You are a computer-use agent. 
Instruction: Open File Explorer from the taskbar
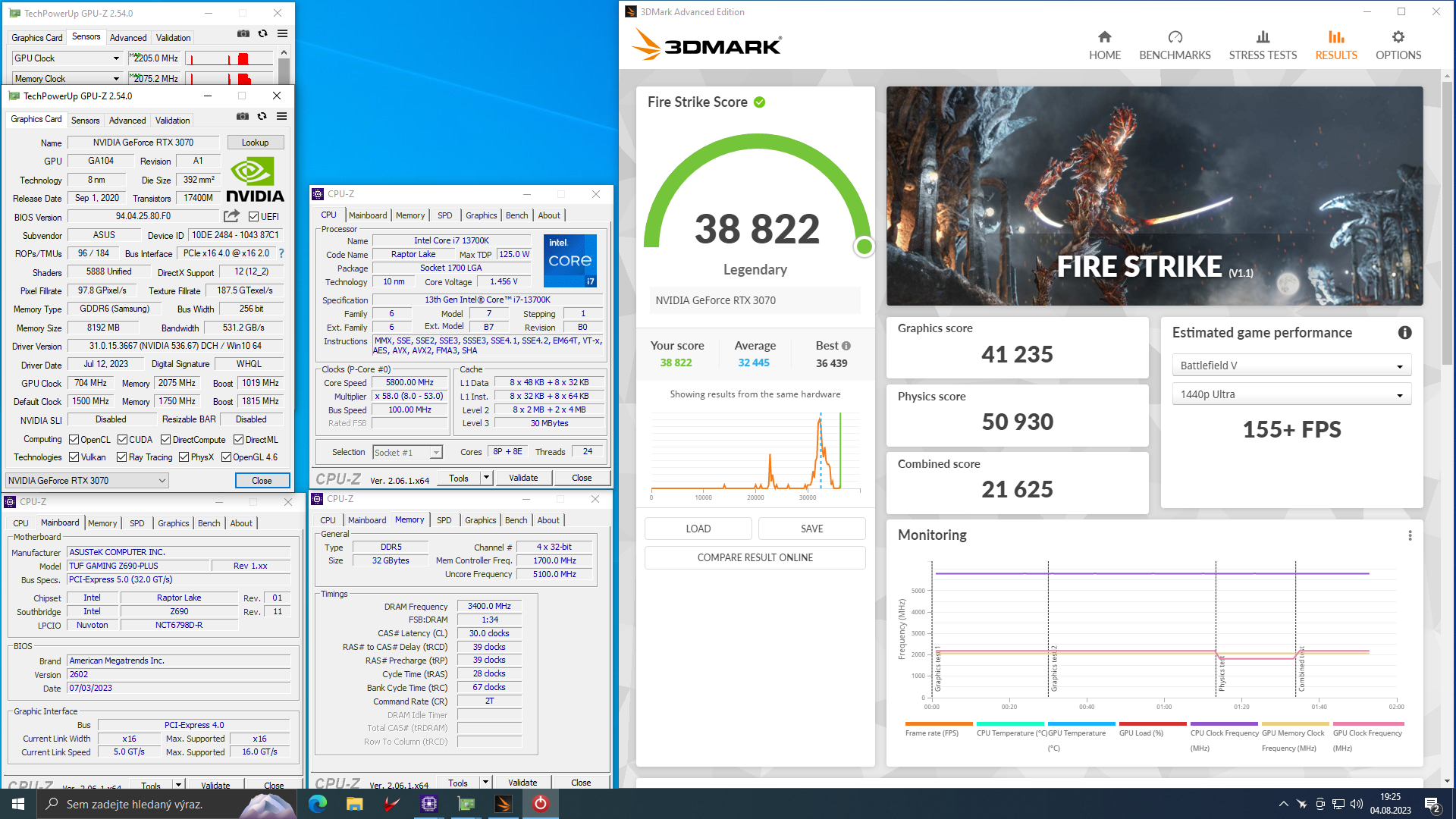(x=354, y=804)
